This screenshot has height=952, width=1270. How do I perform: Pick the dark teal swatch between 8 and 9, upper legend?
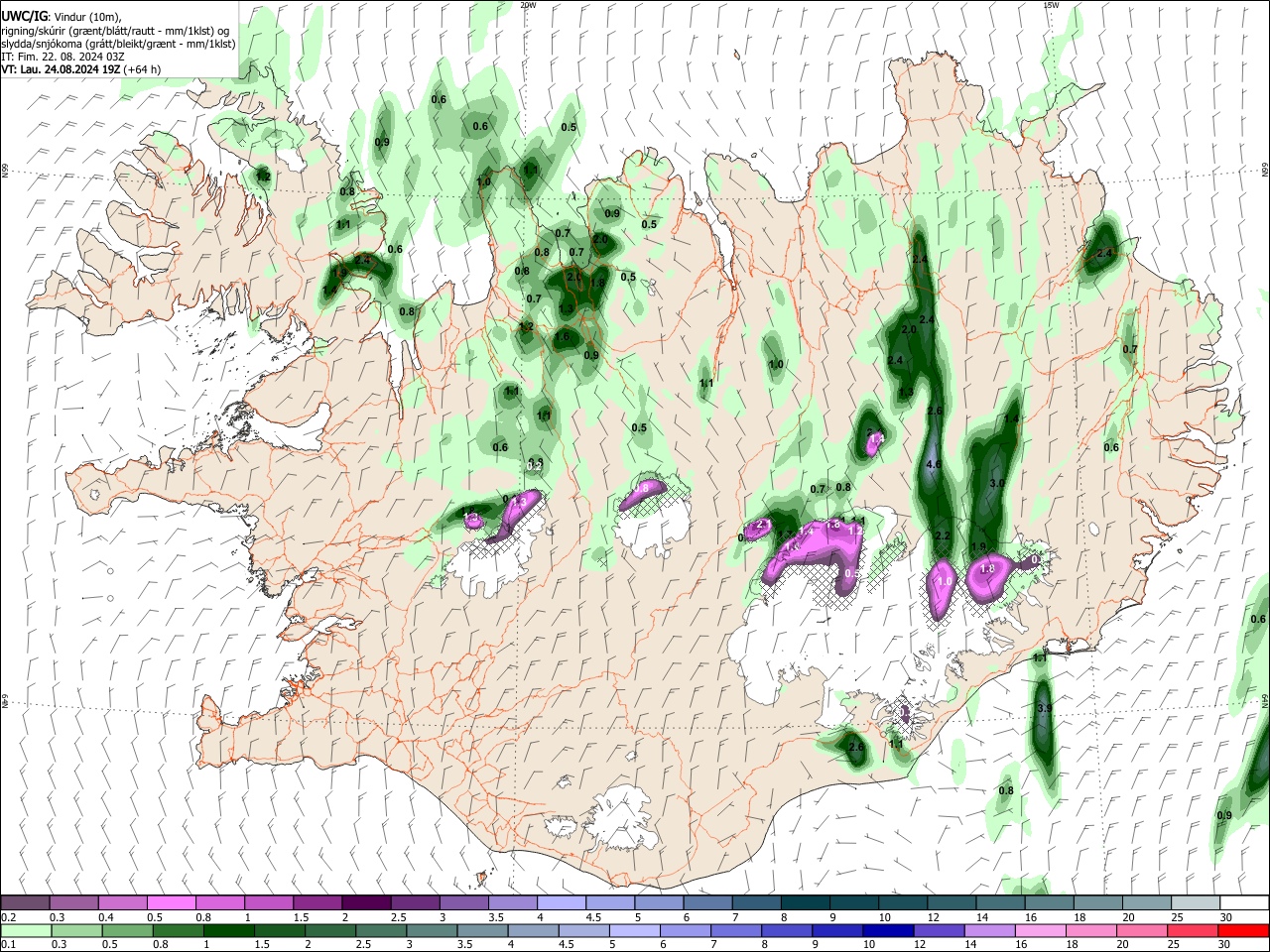(x=805, y=903)
